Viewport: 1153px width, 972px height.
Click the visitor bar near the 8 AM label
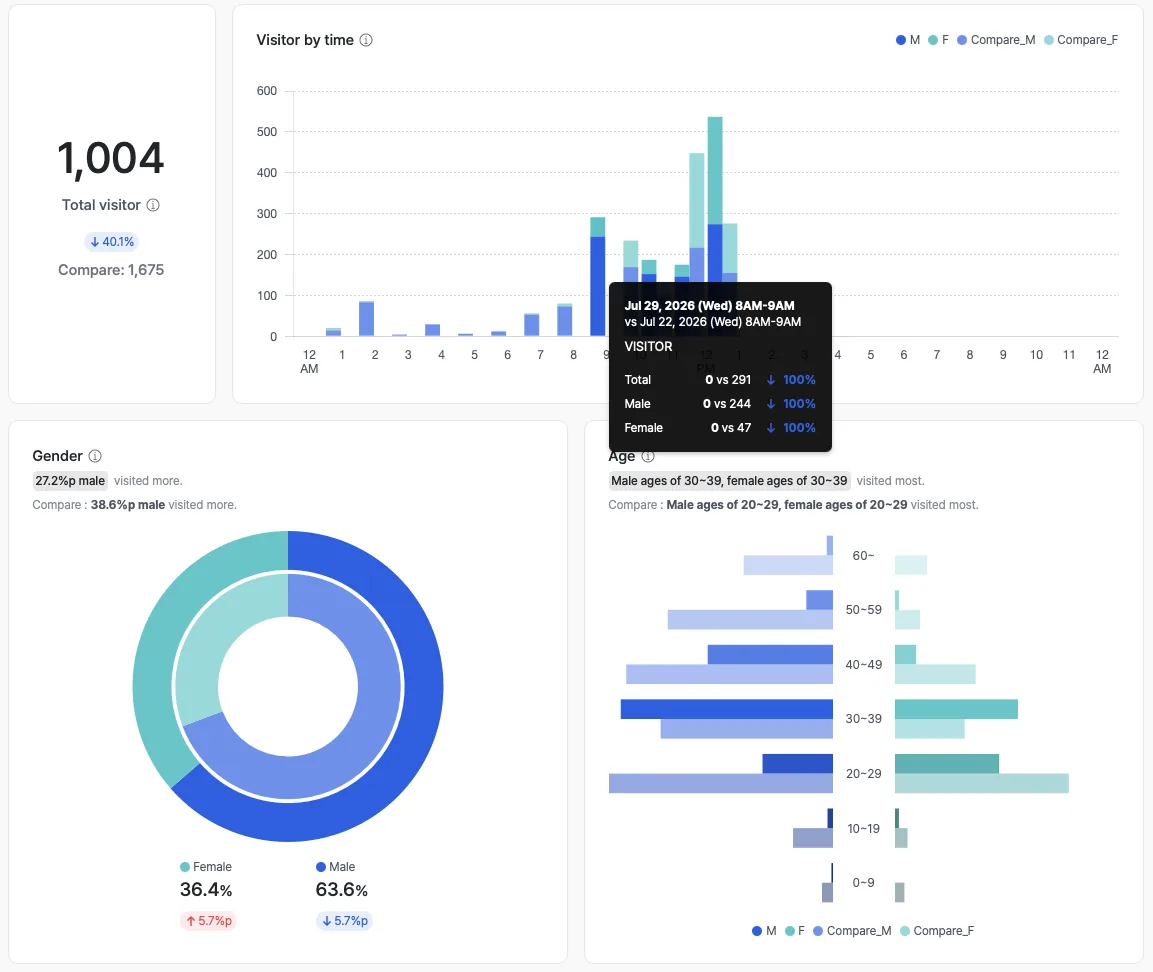pyautogui.click(x=565, y=321)
